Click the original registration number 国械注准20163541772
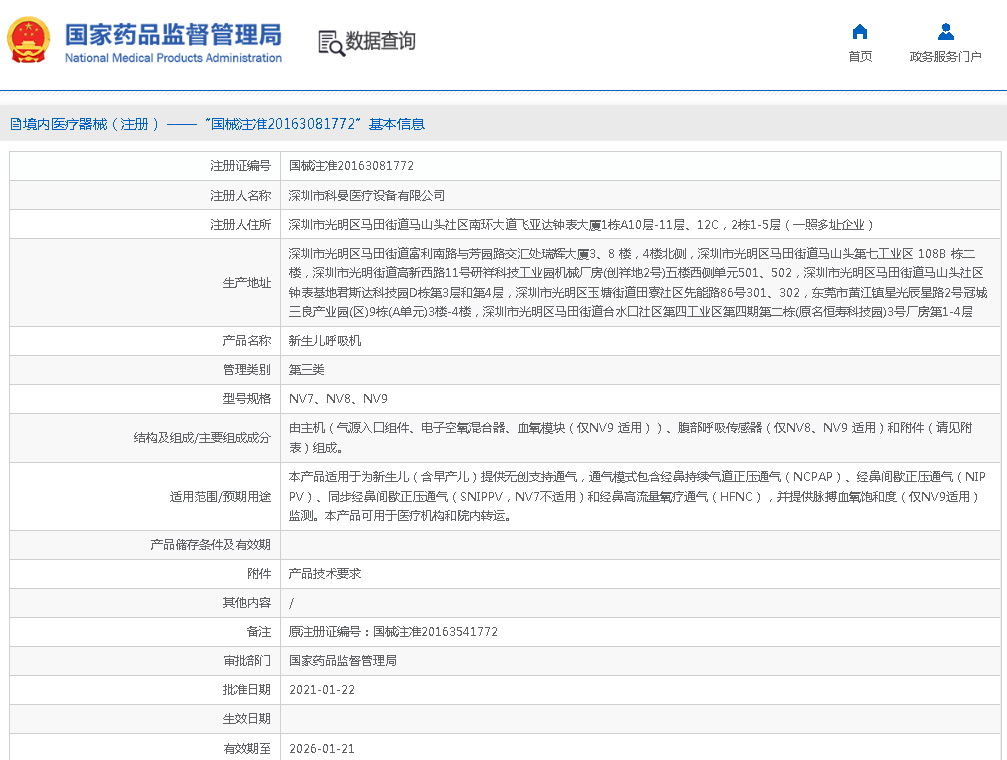The image size is (1007, 760). pos(435,632)
